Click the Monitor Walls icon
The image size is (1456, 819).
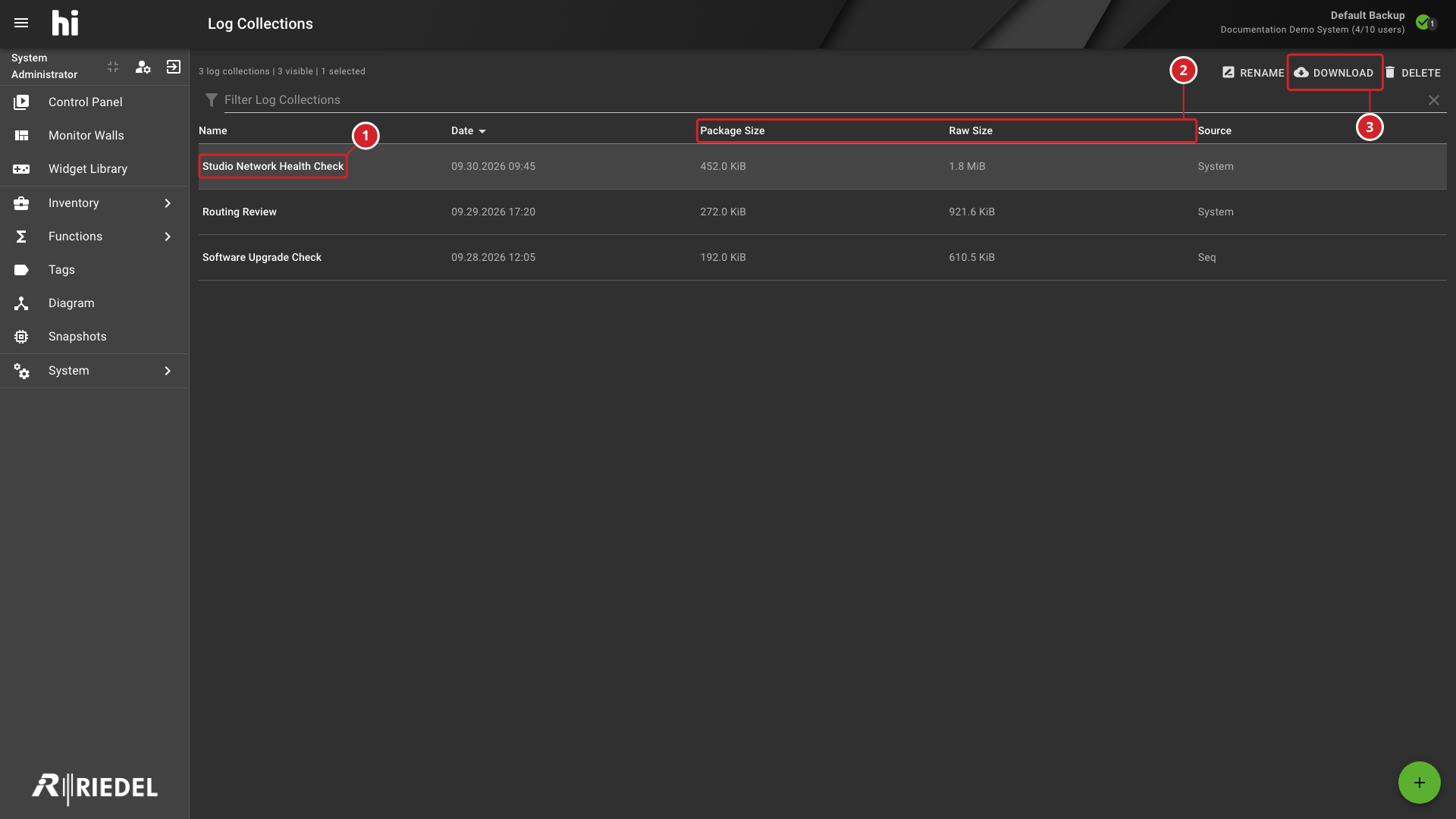21,135
